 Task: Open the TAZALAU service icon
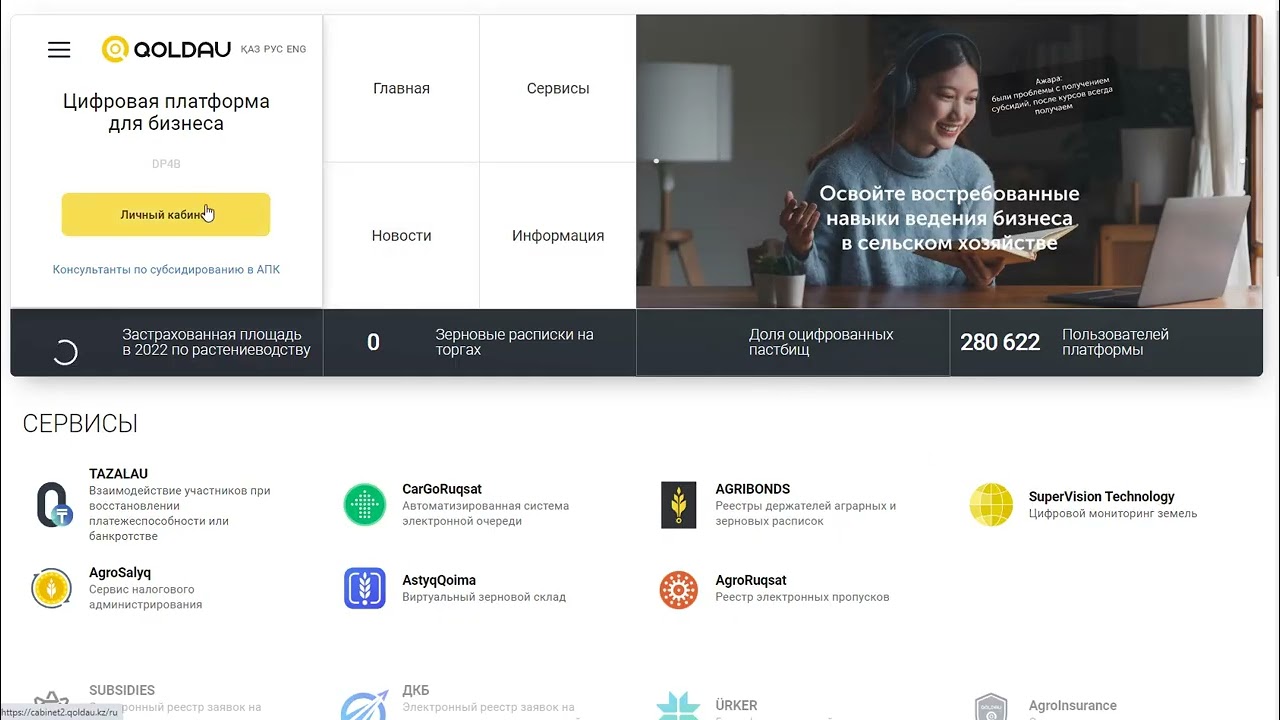[54, 505]
